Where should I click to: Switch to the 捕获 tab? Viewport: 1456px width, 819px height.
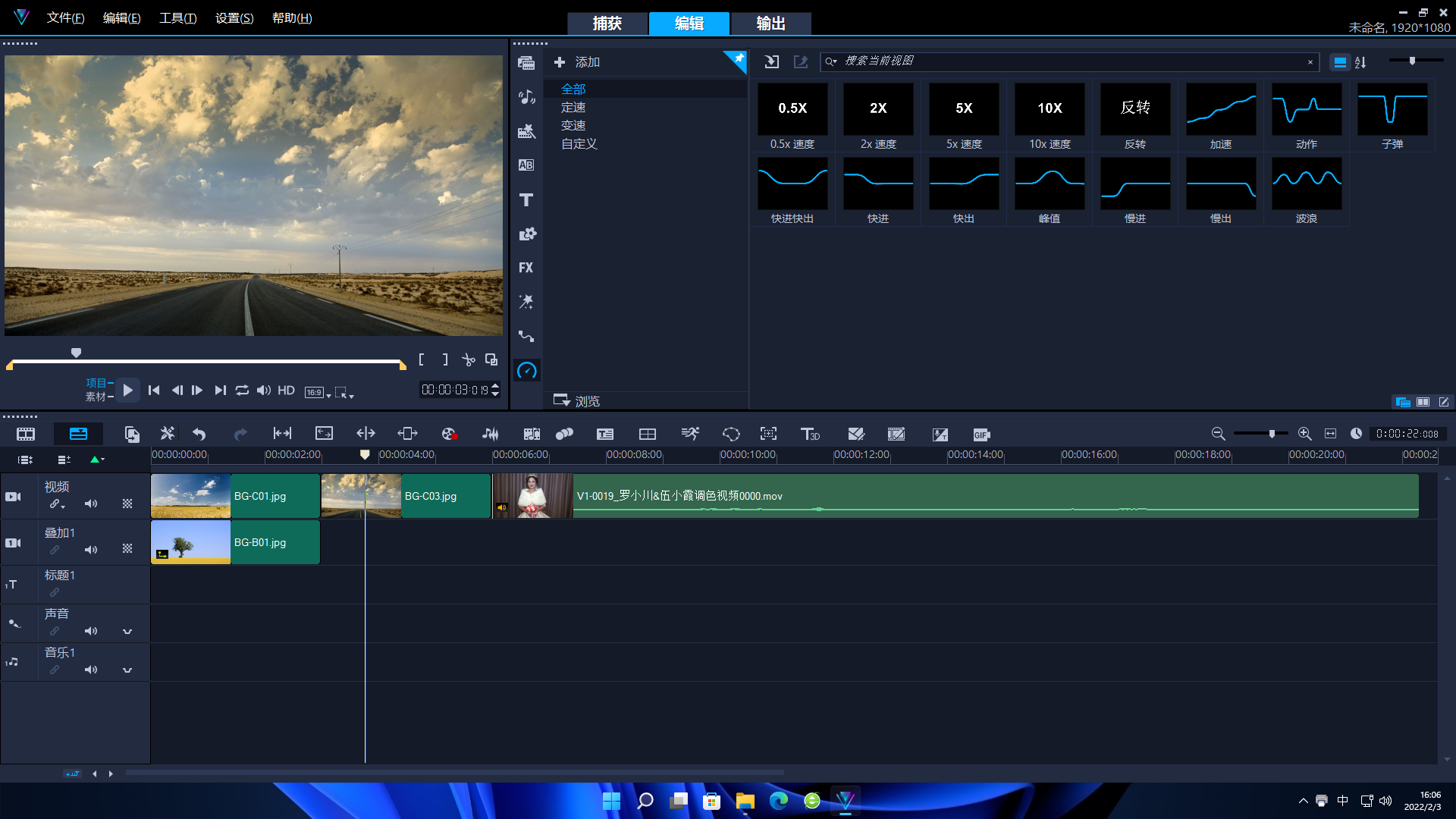(607, 24)
